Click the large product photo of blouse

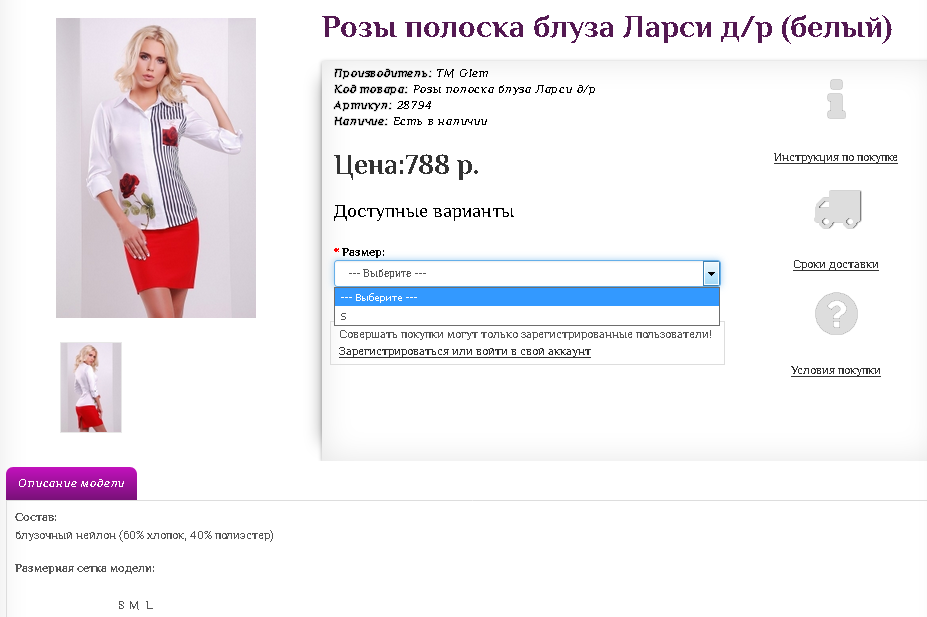tap(156, 168)
